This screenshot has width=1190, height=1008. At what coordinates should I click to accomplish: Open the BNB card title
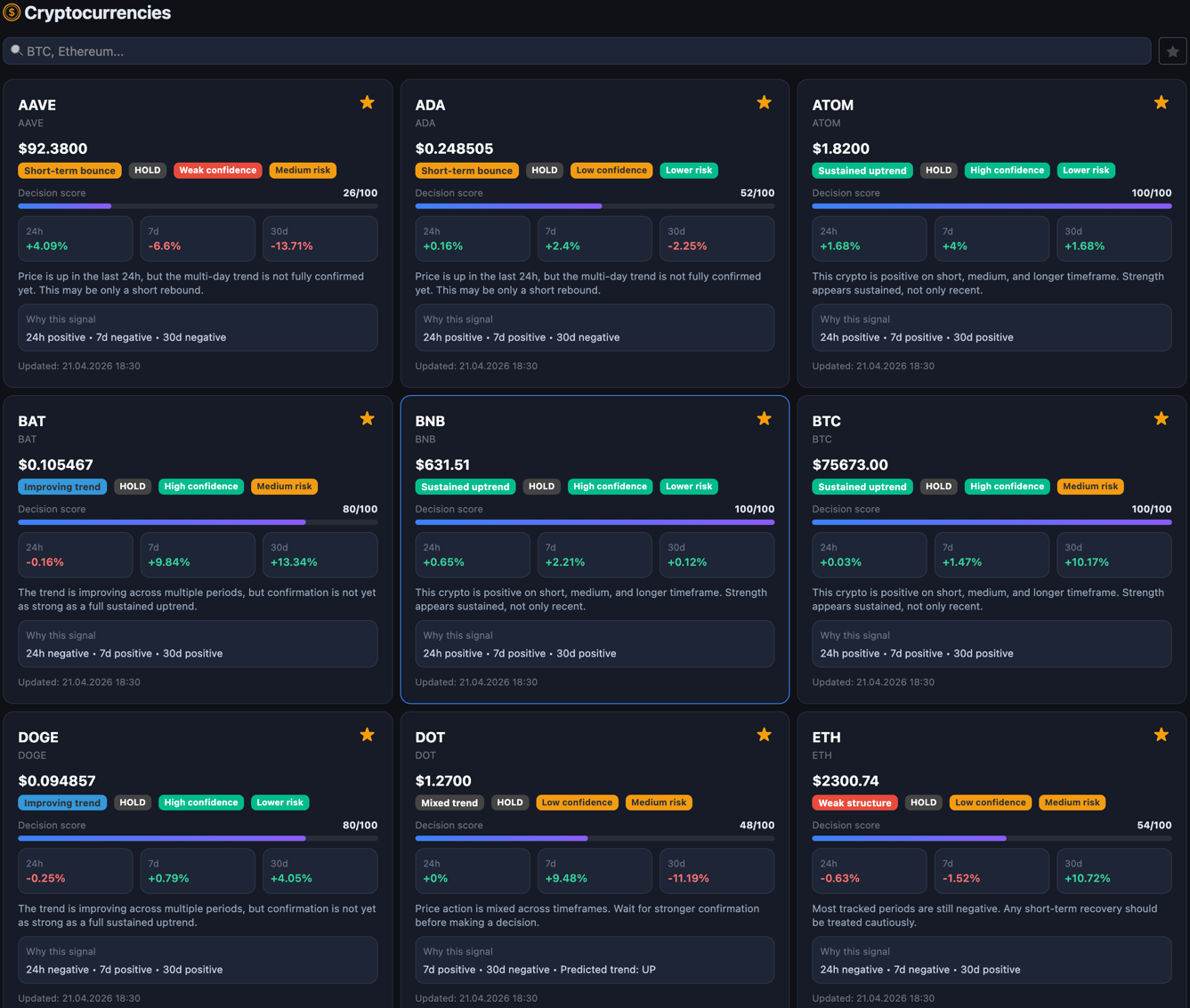pyautogui.click(x=430, y=421)
